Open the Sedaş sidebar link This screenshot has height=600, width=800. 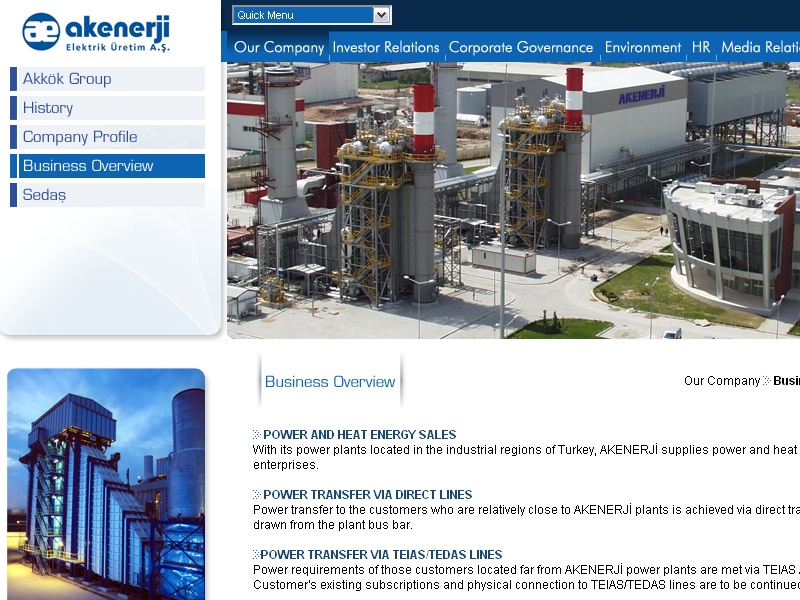click(x=44, y=195)
